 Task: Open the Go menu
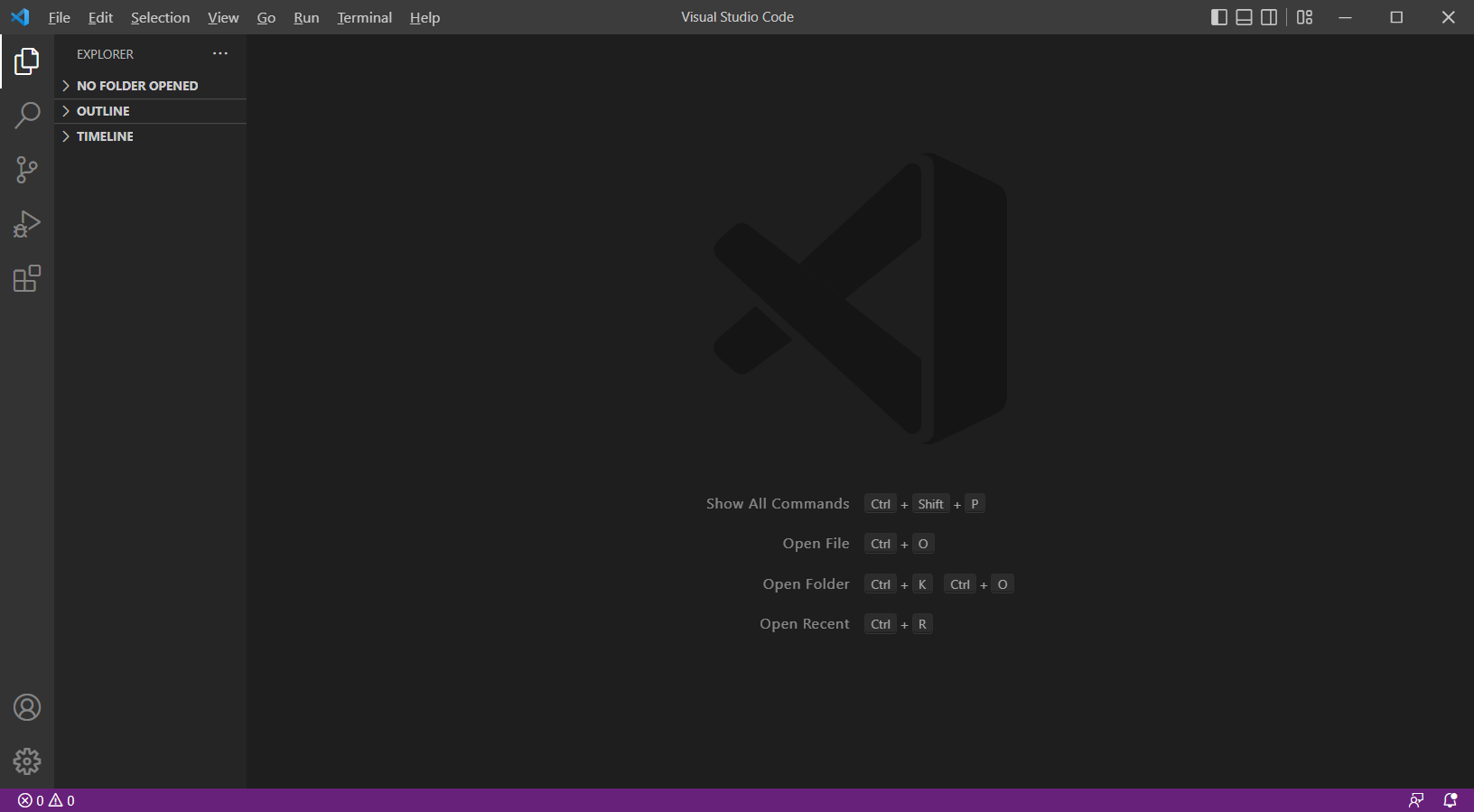coord(266,17)
